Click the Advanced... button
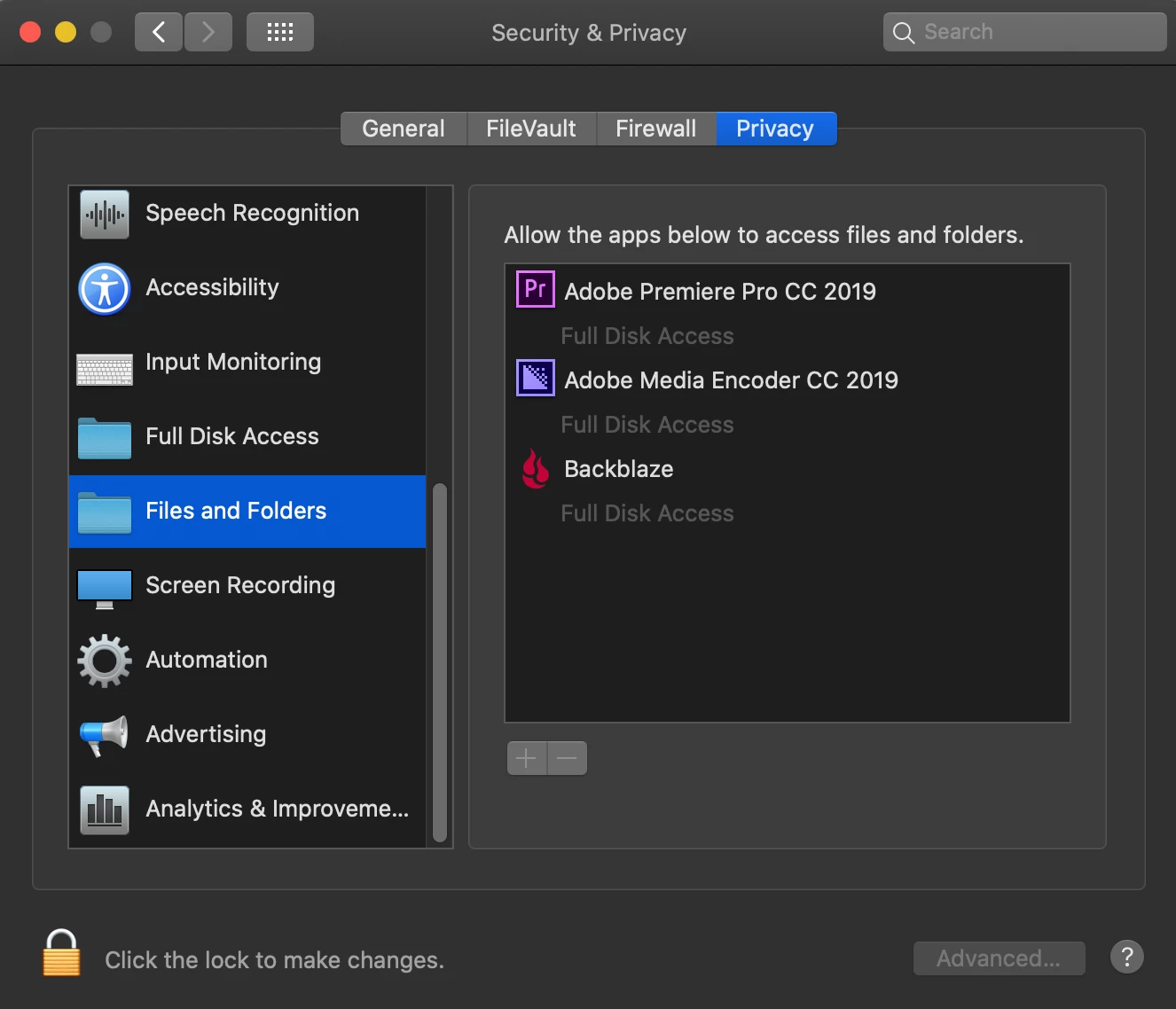Viewport: 1176px width, 1009px height. (x=1000, y=958)
